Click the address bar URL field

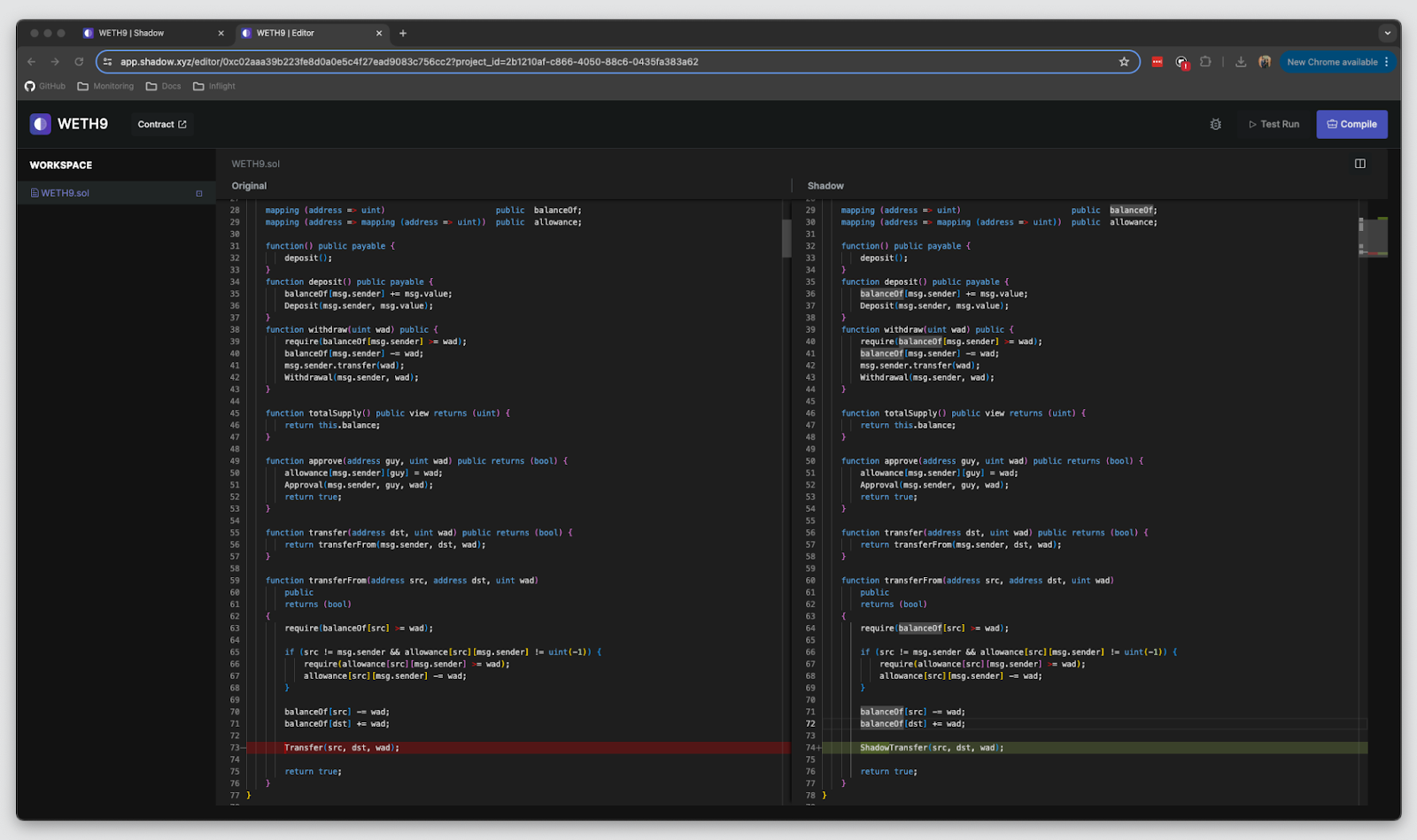(x=616, y=62)
